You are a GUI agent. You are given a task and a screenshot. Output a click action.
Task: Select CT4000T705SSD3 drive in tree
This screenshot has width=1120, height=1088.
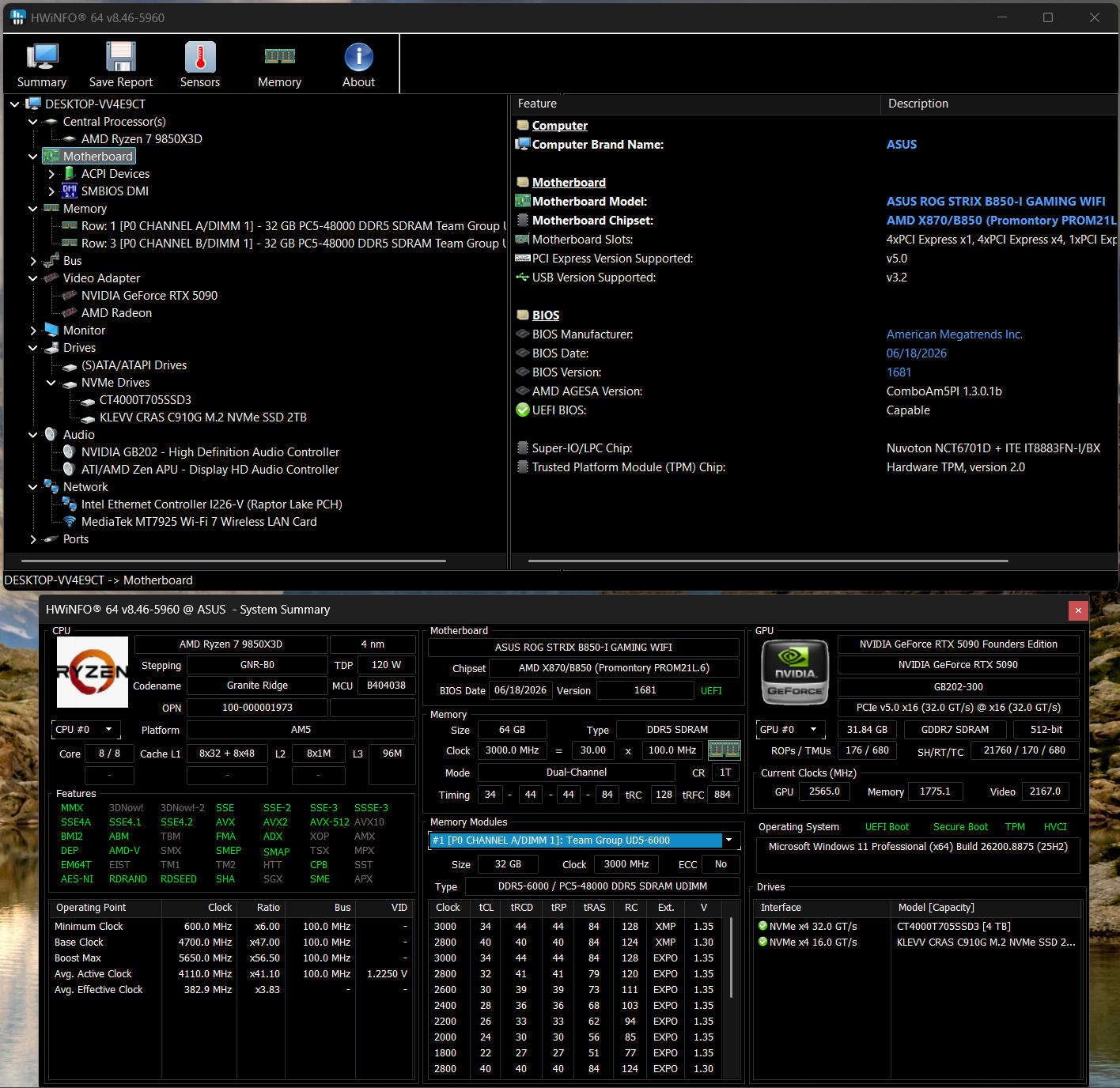(x=146, y=399)
